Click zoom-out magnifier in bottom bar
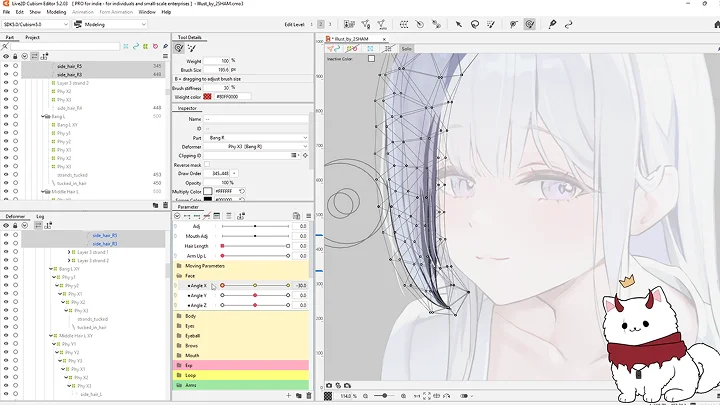 [x=366, y=396]
